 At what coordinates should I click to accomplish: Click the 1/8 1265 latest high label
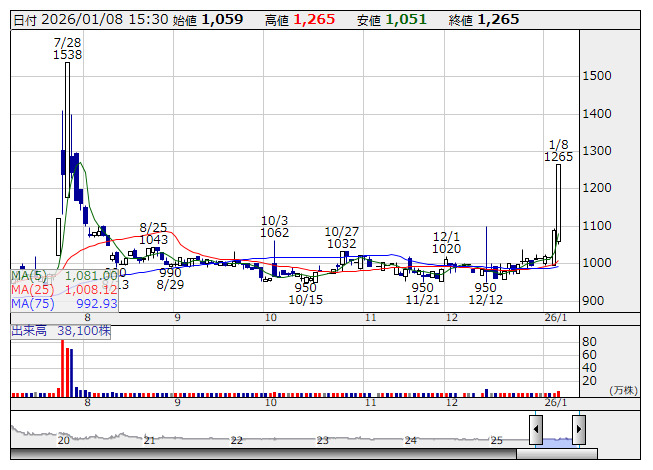(x=558, y=150)
